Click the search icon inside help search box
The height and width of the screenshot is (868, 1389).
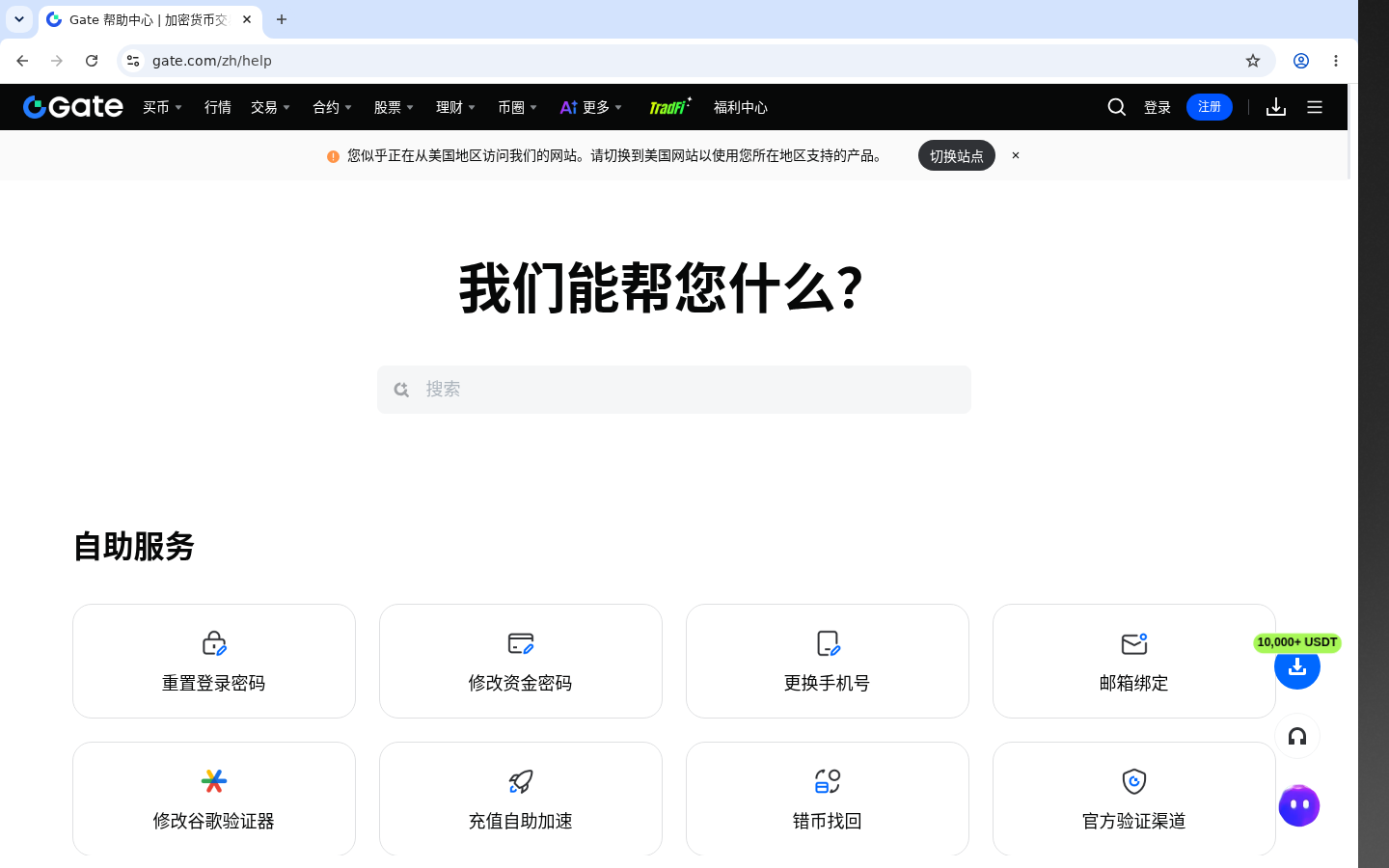coord(401,390)
